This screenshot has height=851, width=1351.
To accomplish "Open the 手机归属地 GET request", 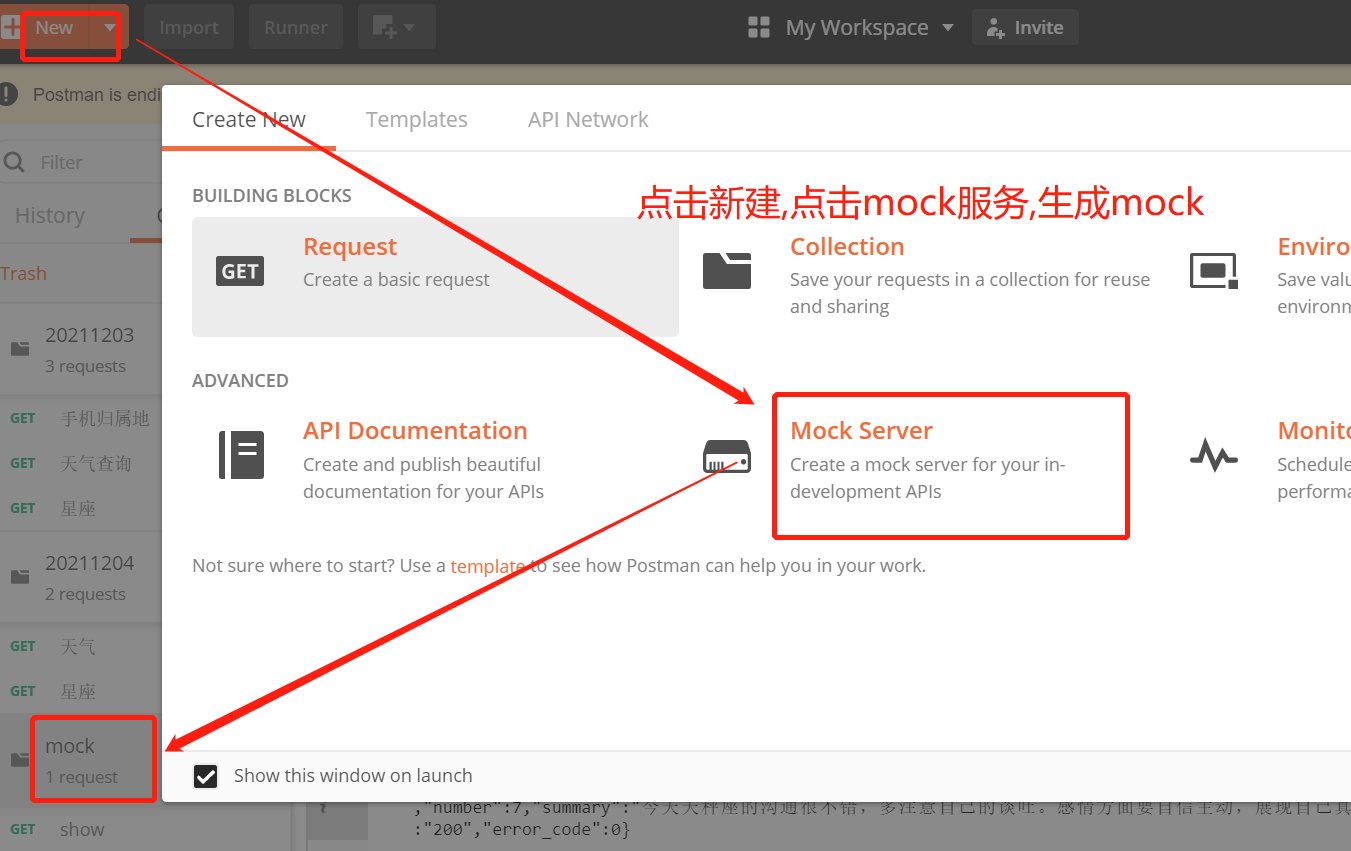I will (x=105, y=418).
